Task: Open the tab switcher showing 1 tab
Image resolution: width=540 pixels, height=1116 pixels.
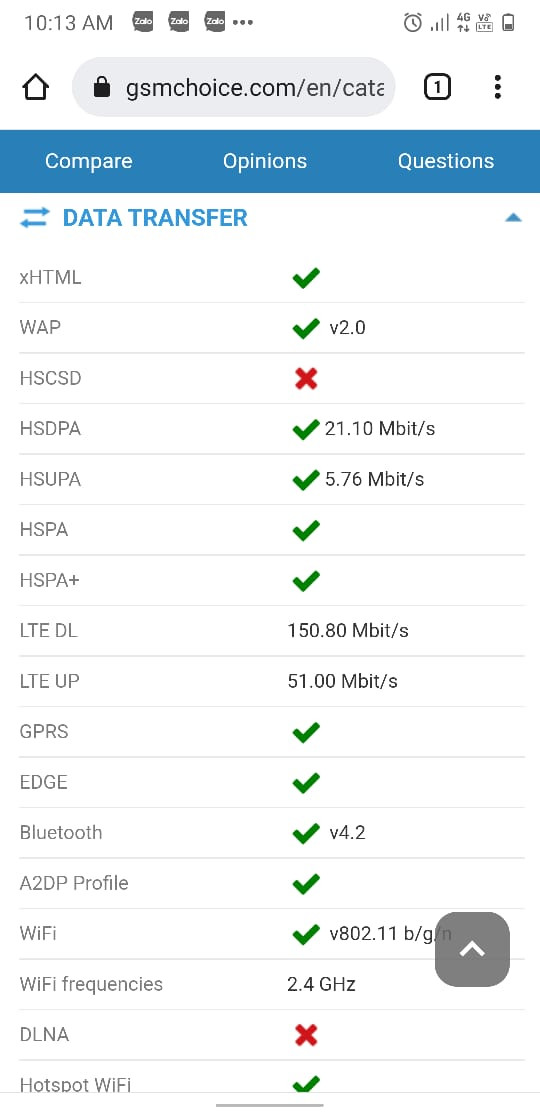Action: tap(437, 88)
